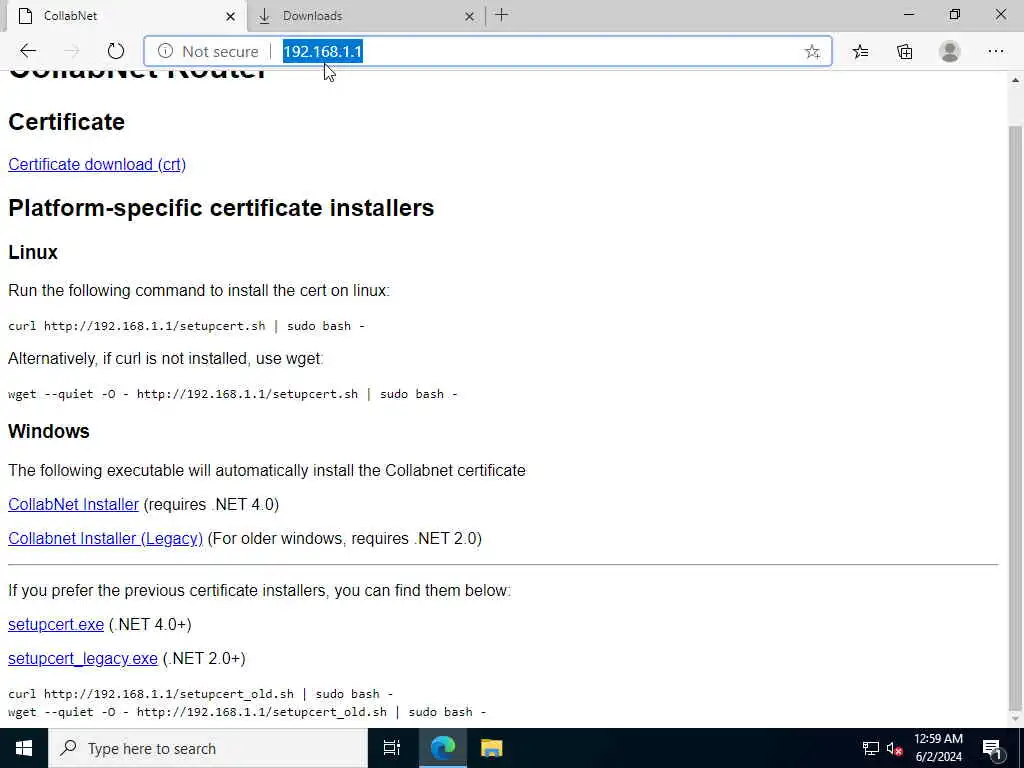Image resolution: width=1024 pixels, height=768 pixels.
Task: Download the certificate (crt) link
Action: coord(97,164)
